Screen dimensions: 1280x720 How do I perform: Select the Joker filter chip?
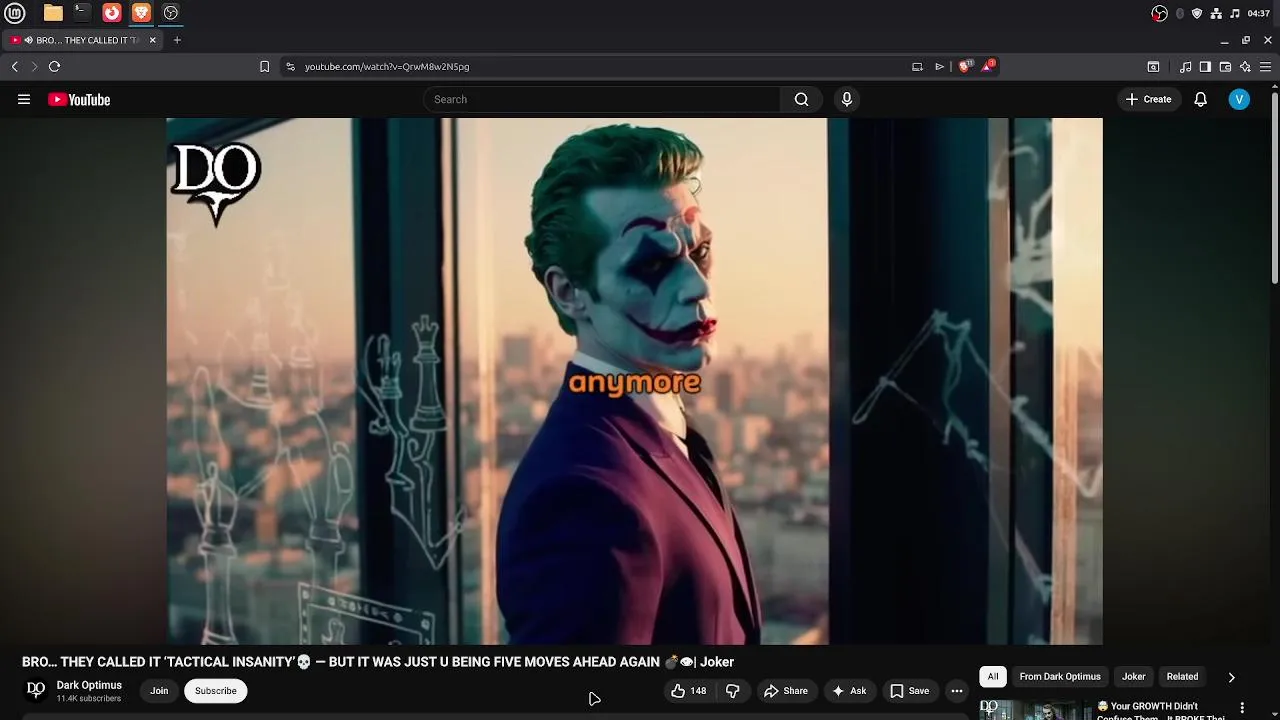coord(1133,677)
